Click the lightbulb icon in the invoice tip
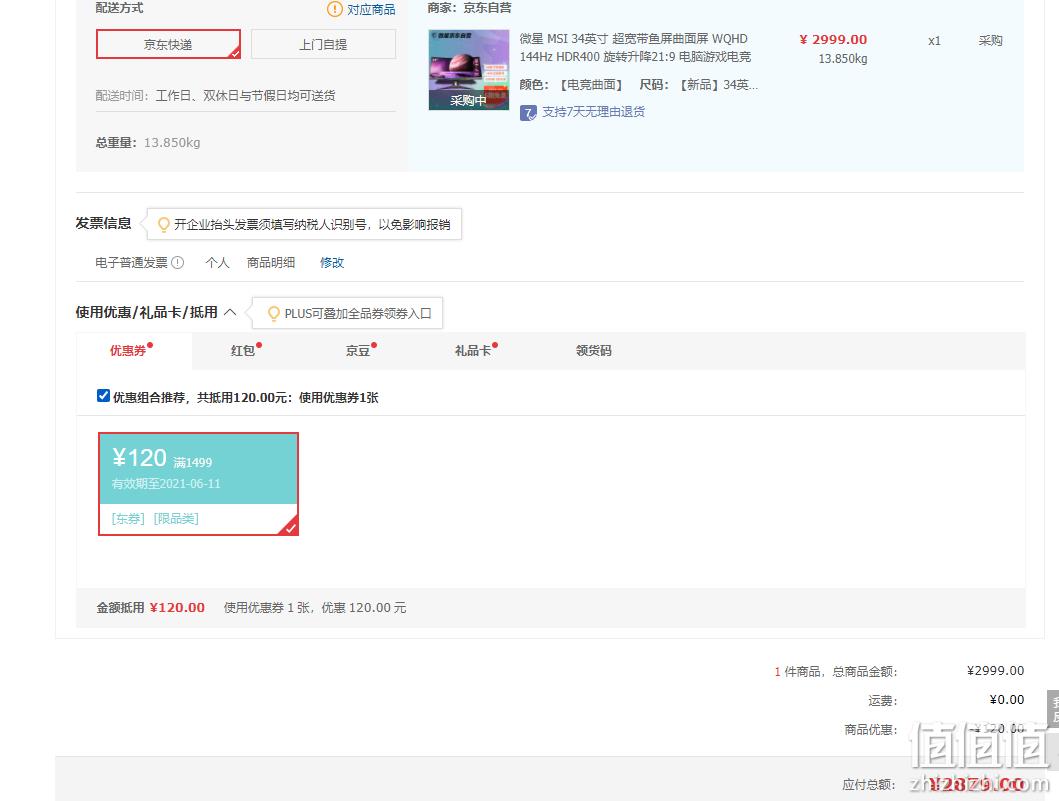The width and height of the screenshot is (1059, 801). tap(163, 224)
